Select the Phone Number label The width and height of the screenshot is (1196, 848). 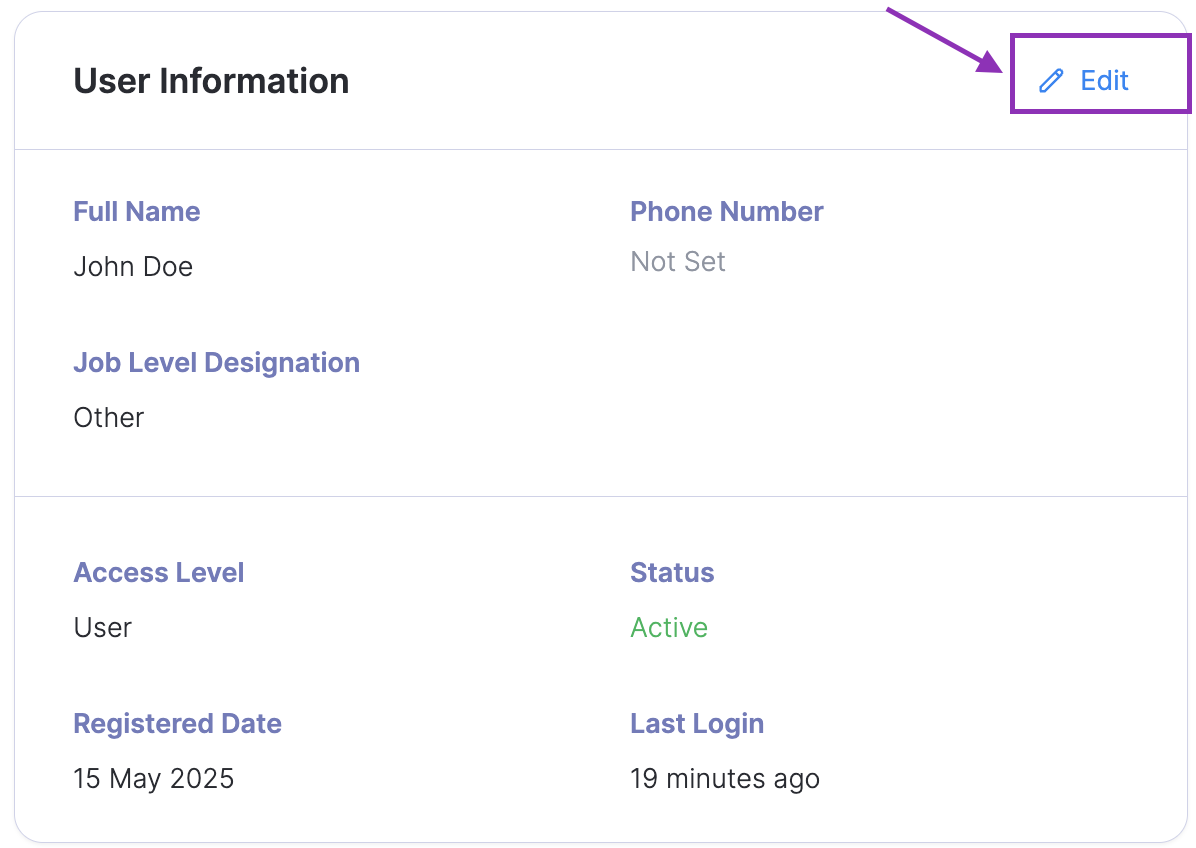click(x=726, y=212)
